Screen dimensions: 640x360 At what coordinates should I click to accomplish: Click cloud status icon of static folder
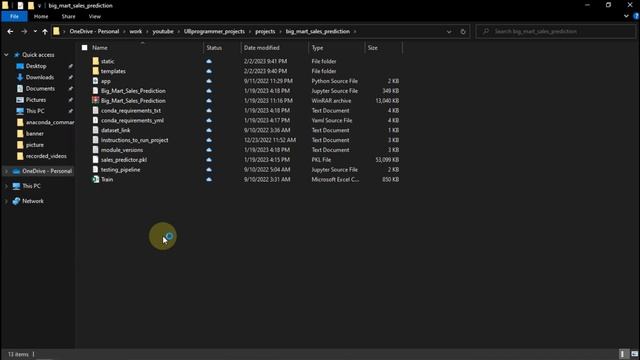(209, 61)
